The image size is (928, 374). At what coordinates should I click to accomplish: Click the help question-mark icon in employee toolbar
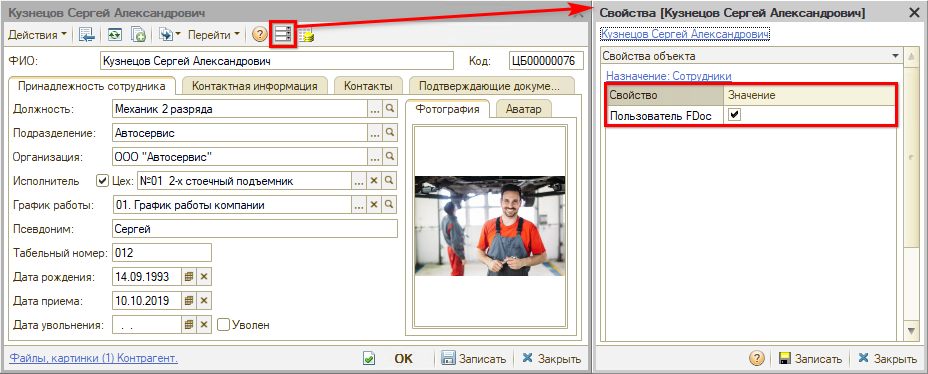coord(259,35)
